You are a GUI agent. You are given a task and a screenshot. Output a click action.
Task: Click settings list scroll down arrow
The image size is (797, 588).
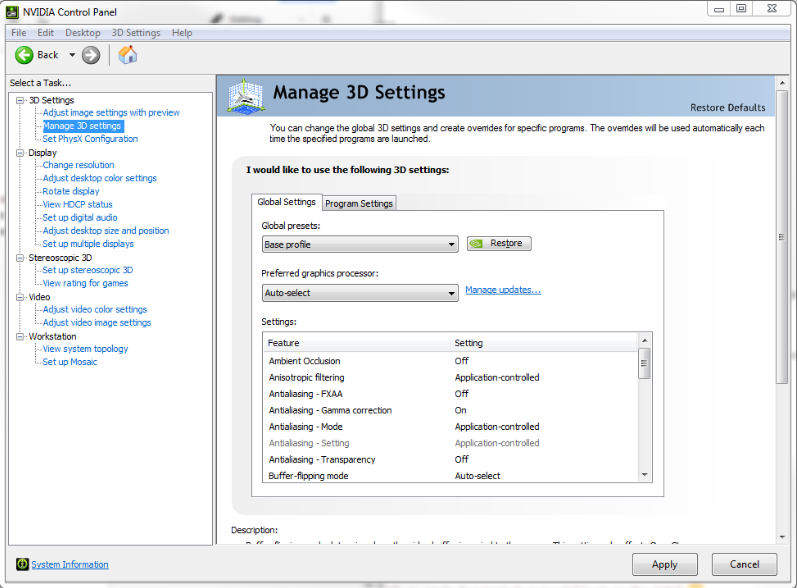pyautogui.click(x=645, y=475)
